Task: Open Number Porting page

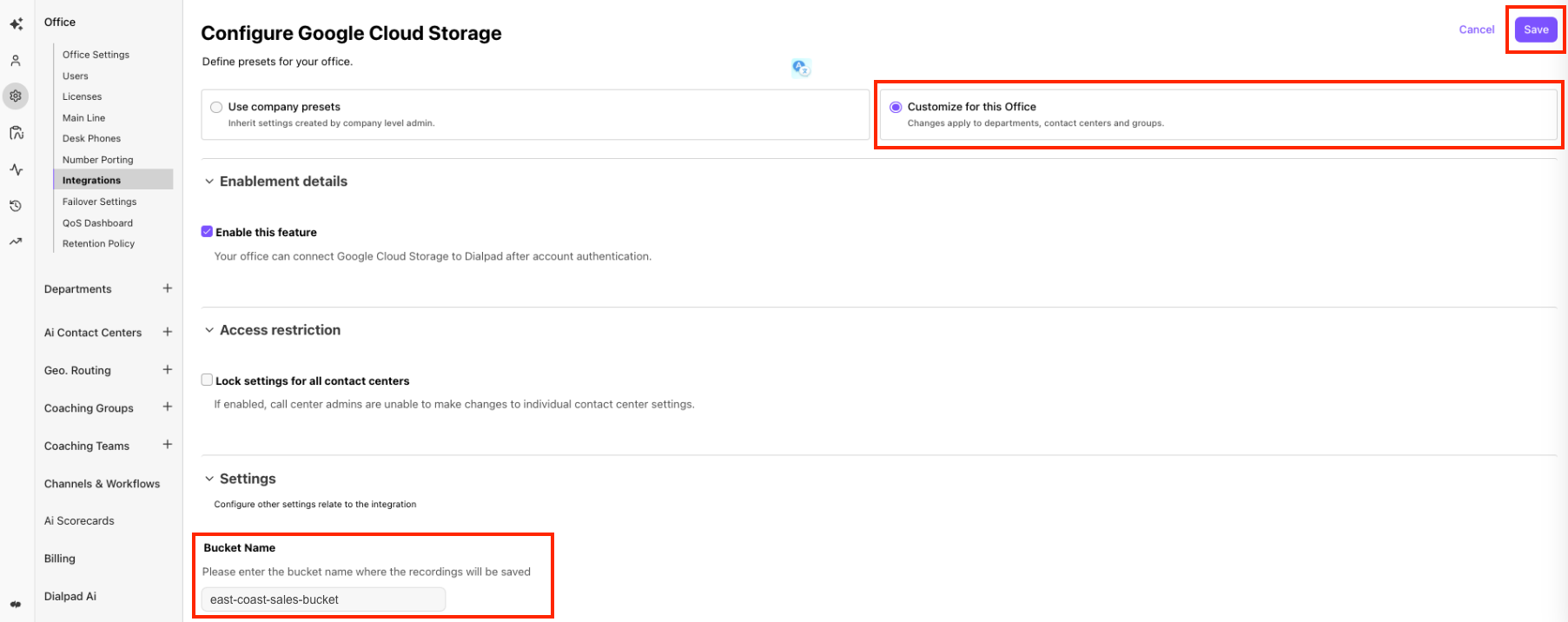Action: click(x=97, y=160)
